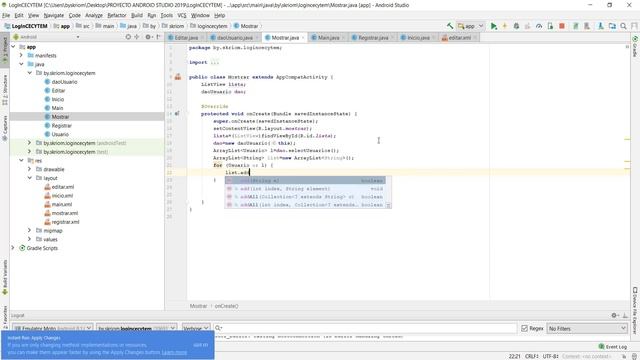Viewport: 640px width, 360px height.
Task: Expand the mipmap folder
Action: [29, 231]
